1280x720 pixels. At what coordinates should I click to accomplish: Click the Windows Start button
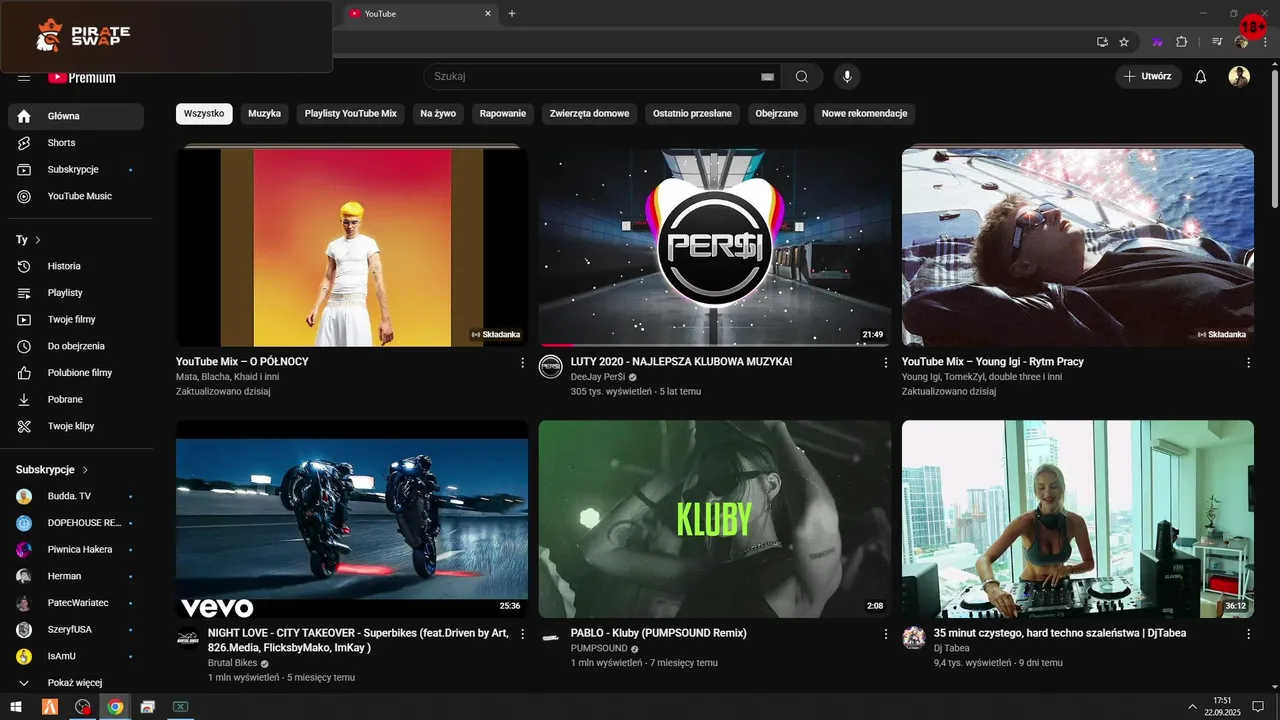tap(16, 707)
